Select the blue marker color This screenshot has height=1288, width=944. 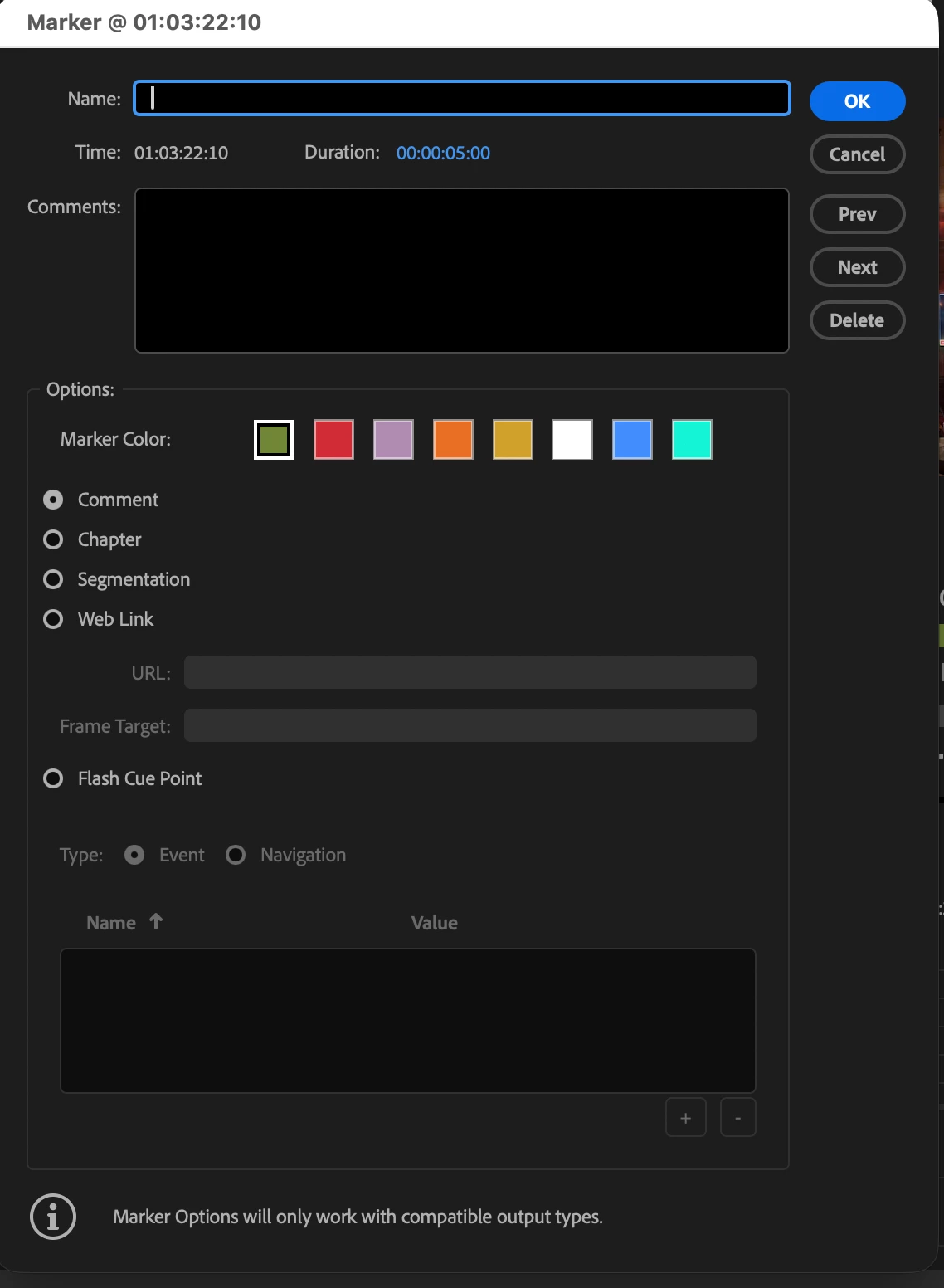coord(632,440)
